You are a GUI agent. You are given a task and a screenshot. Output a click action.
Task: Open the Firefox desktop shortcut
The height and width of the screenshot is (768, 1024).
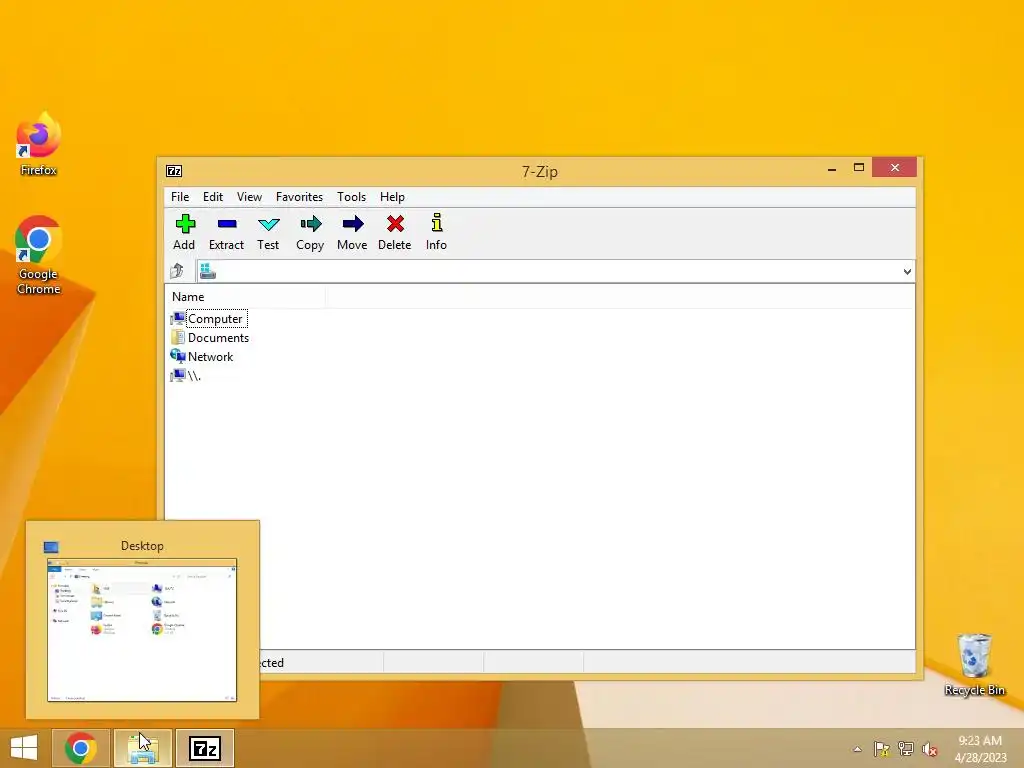(x=39, y=144)
